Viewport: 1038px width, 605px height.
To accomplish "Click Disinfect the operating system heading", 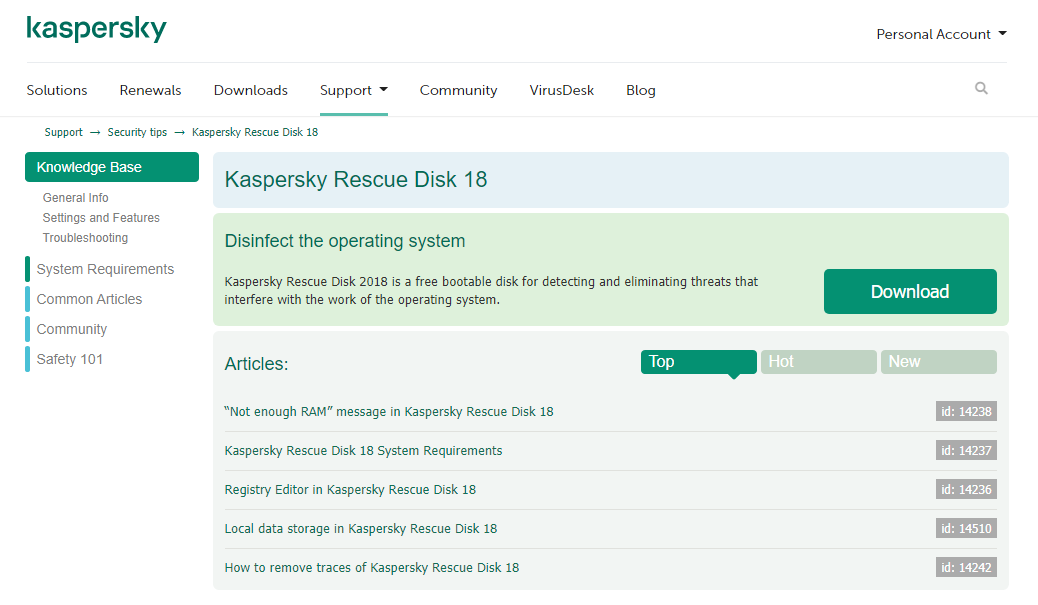I will 345,241.
